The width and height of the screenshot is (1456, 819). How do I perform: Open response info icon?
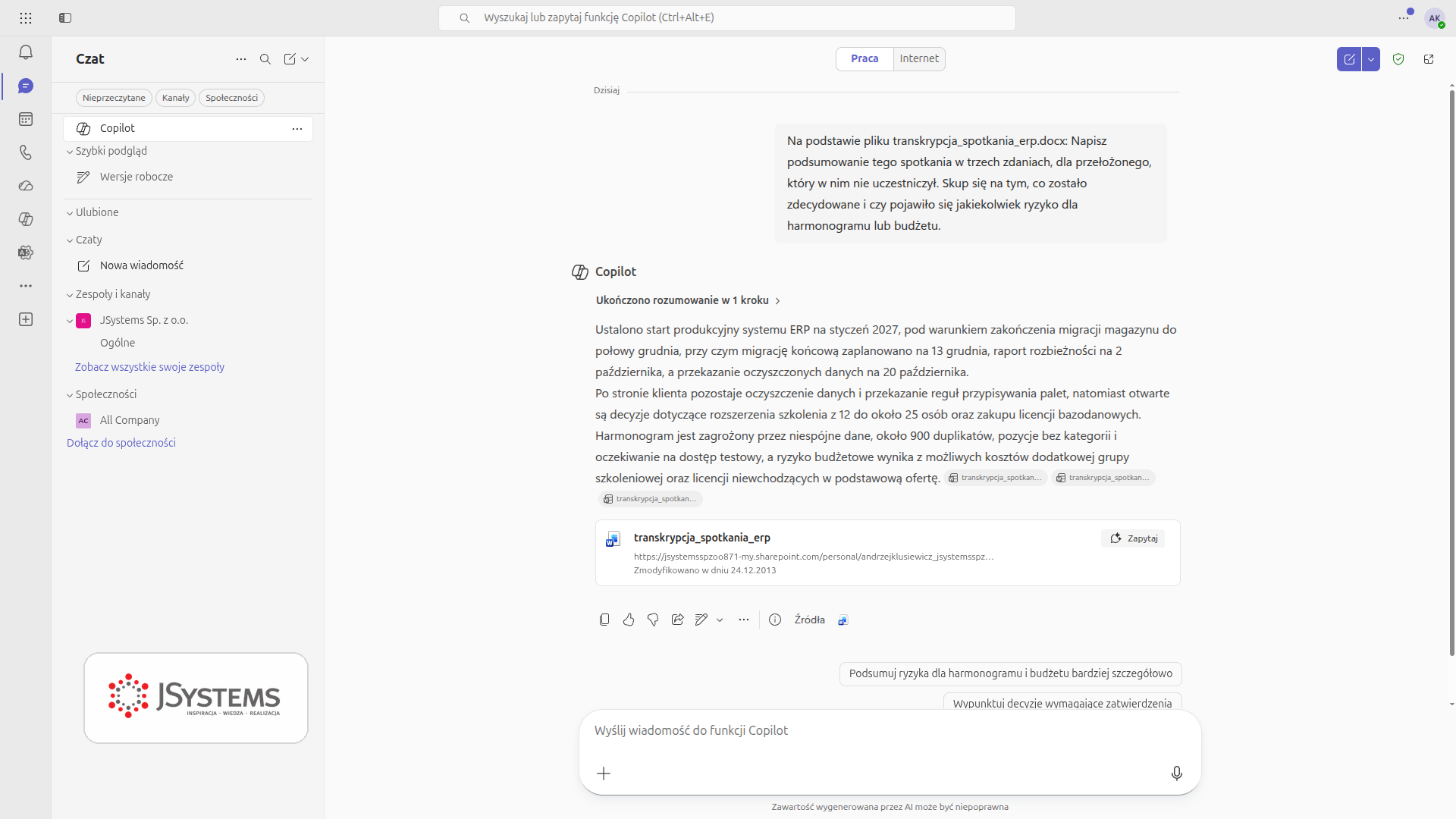coord(775,620)
